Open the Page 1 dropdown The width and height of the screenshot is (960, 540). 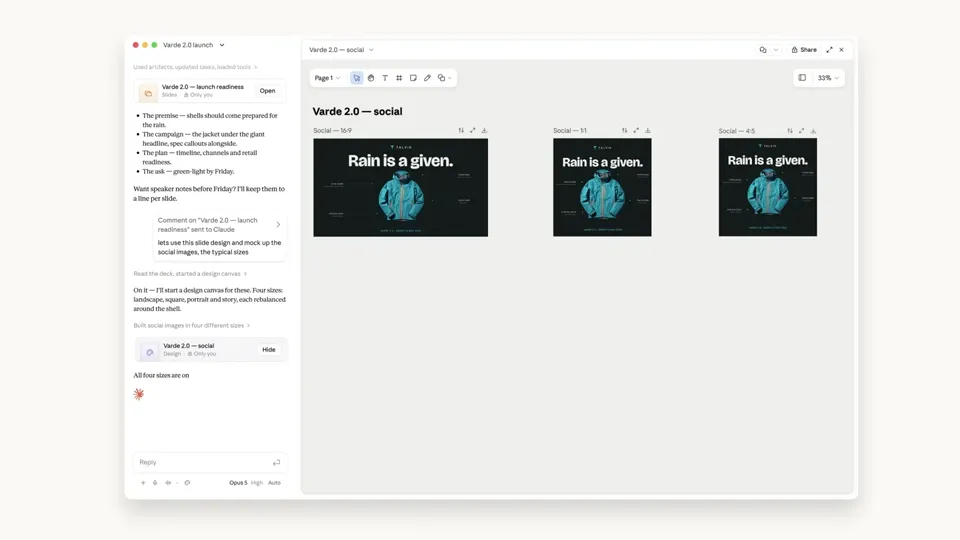point(327,78)
